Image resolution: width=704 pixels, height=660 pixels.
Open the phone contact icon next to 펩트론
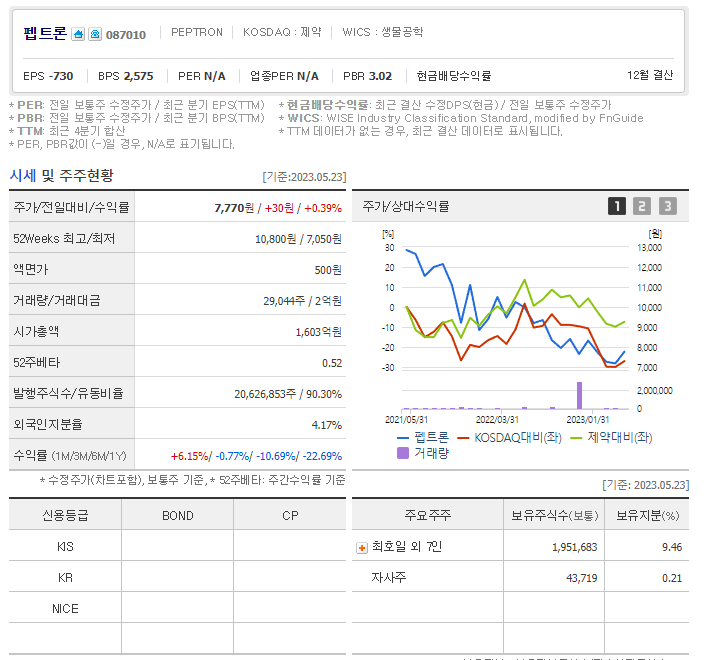click(x=95, y=34)
